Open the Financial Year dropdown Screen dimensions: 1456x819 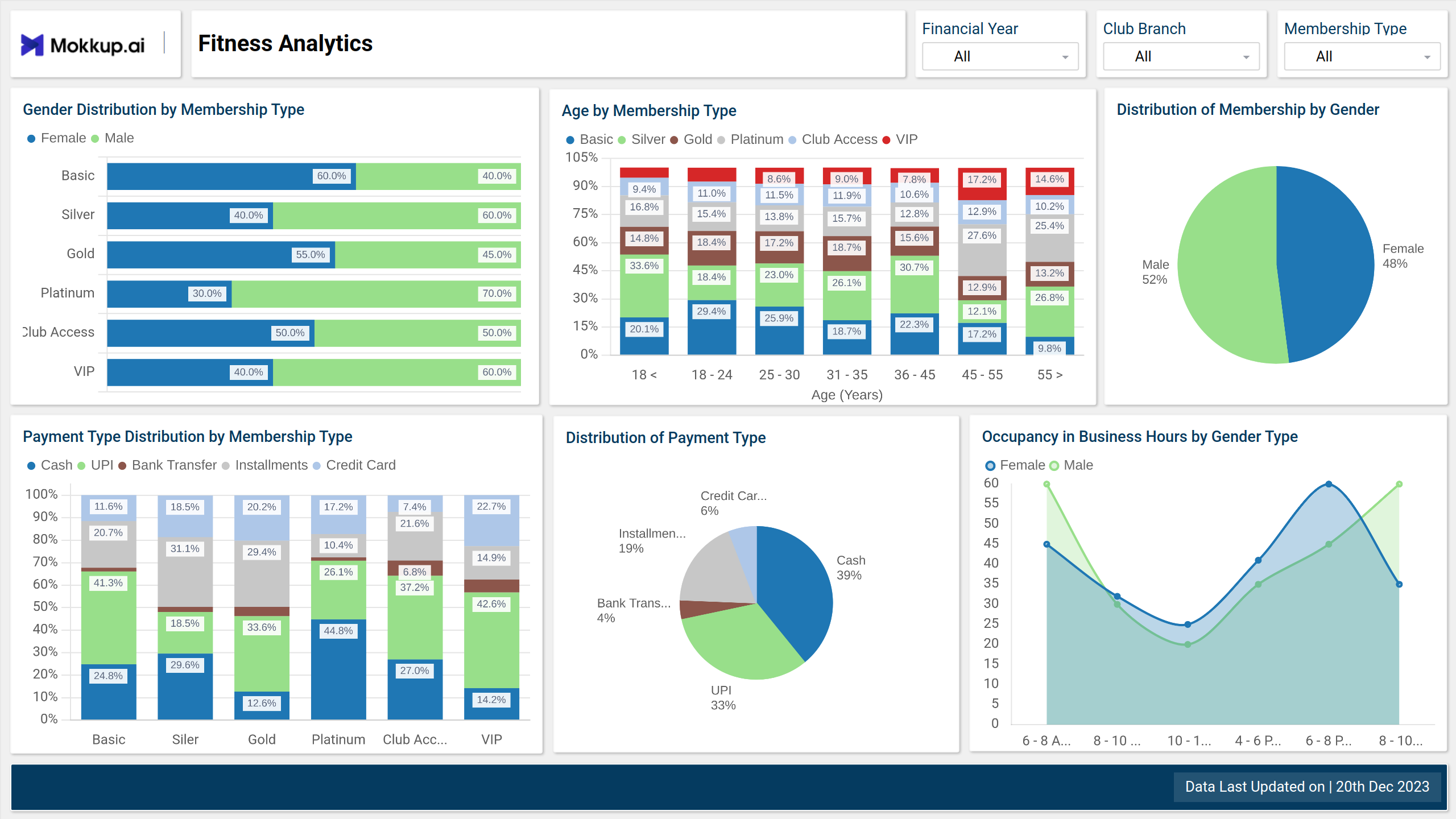pos(1000,56)
